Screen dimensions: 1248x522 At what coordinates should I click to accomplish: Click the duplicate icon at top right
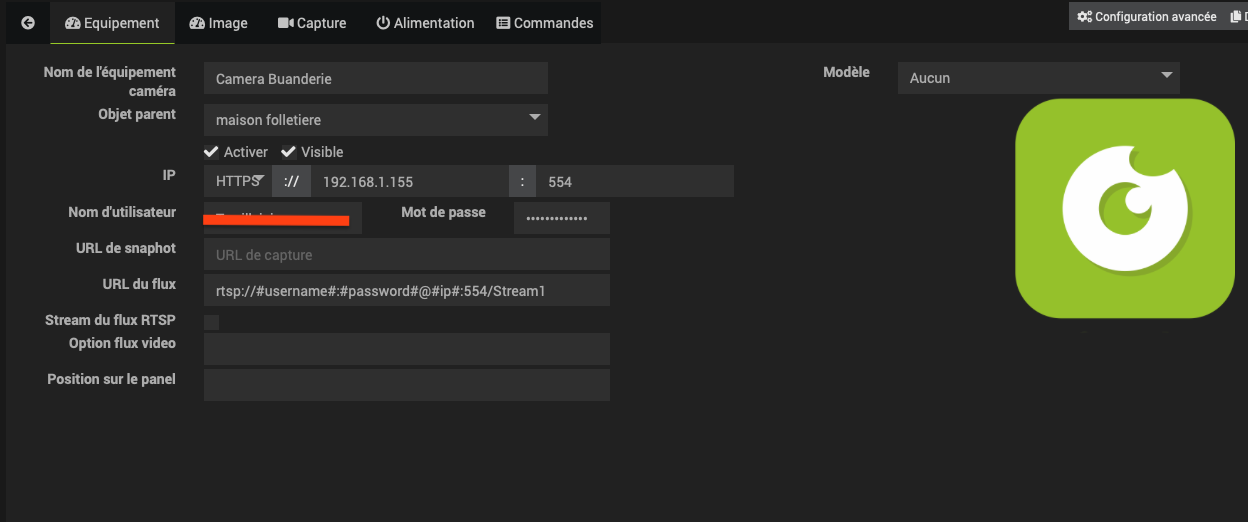click(x=1239, y=17)
